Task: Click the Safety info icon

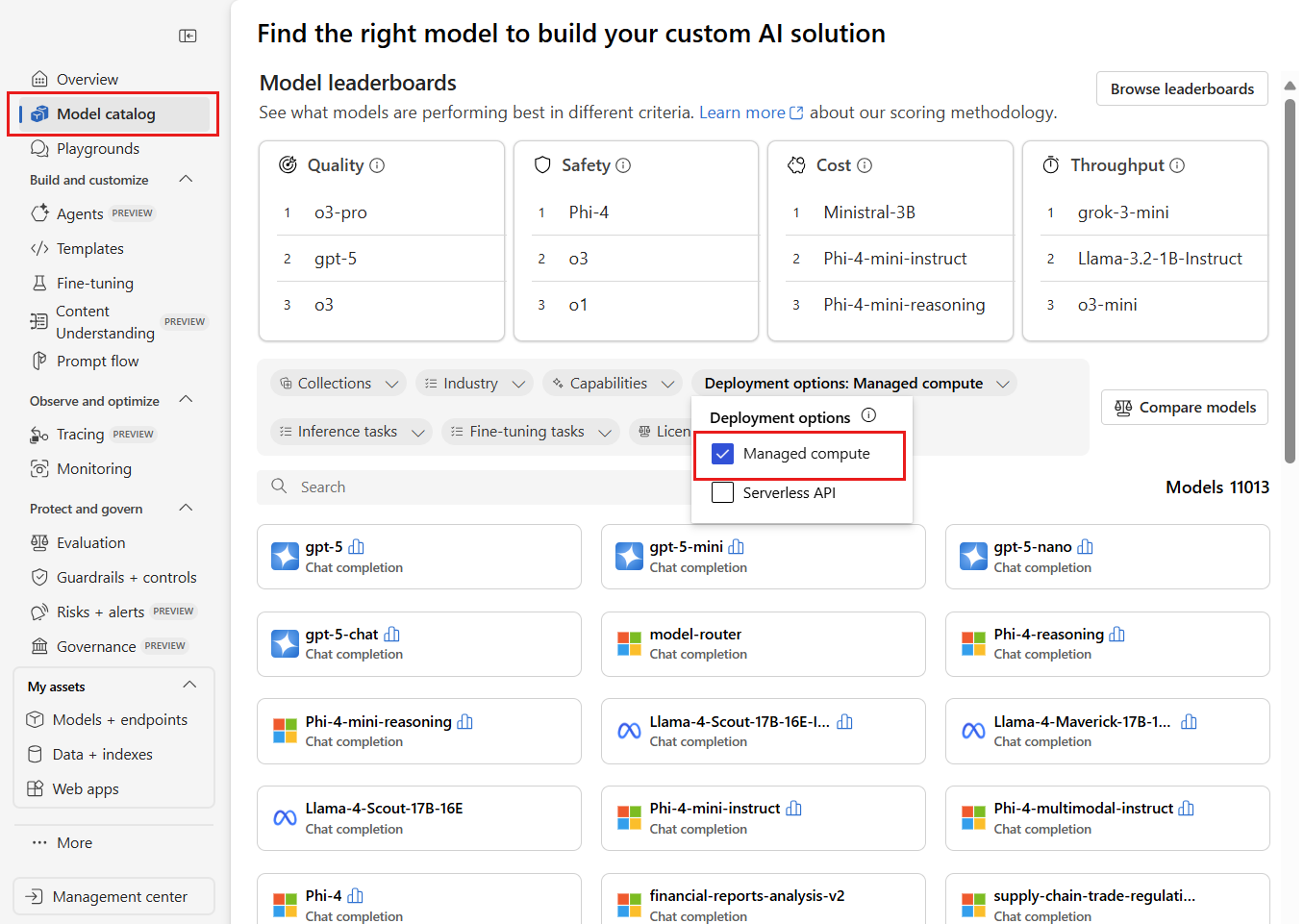Action: point(623,165)
